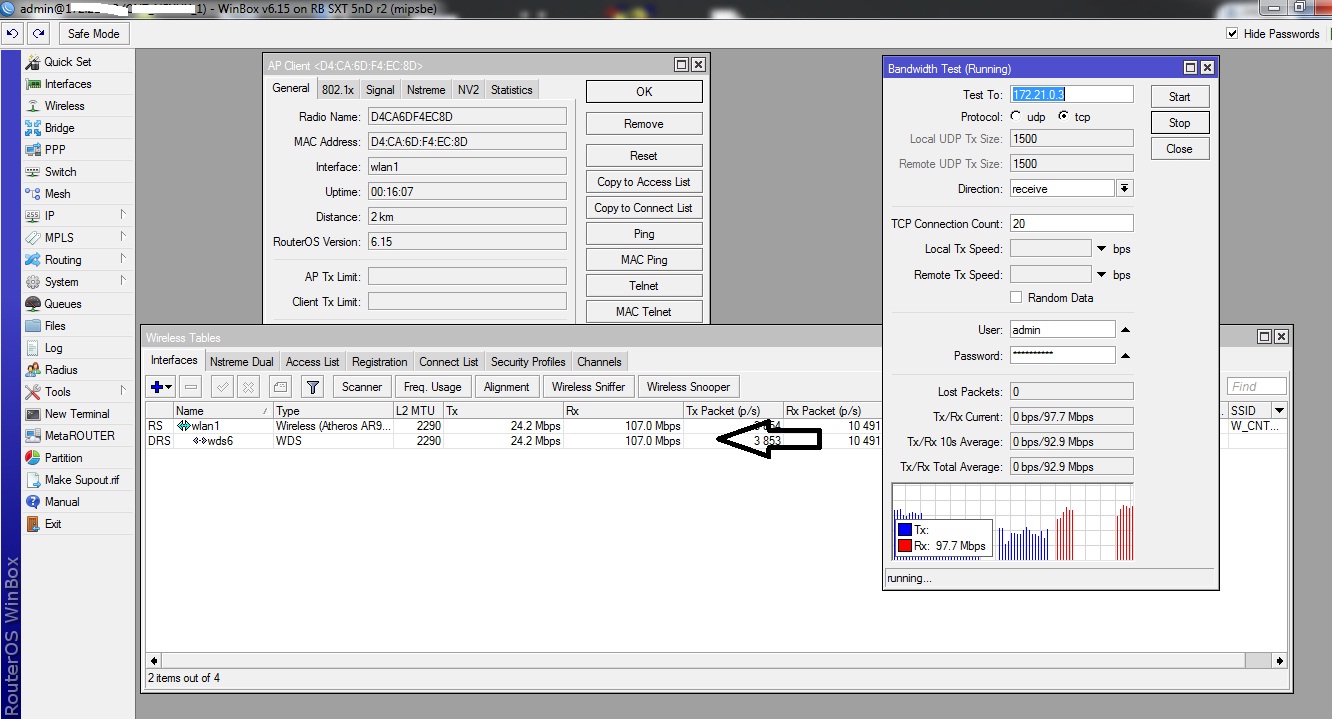Screen dimensions: 1332x719
Task: Click the Find search box
Action: [1257, 387]
